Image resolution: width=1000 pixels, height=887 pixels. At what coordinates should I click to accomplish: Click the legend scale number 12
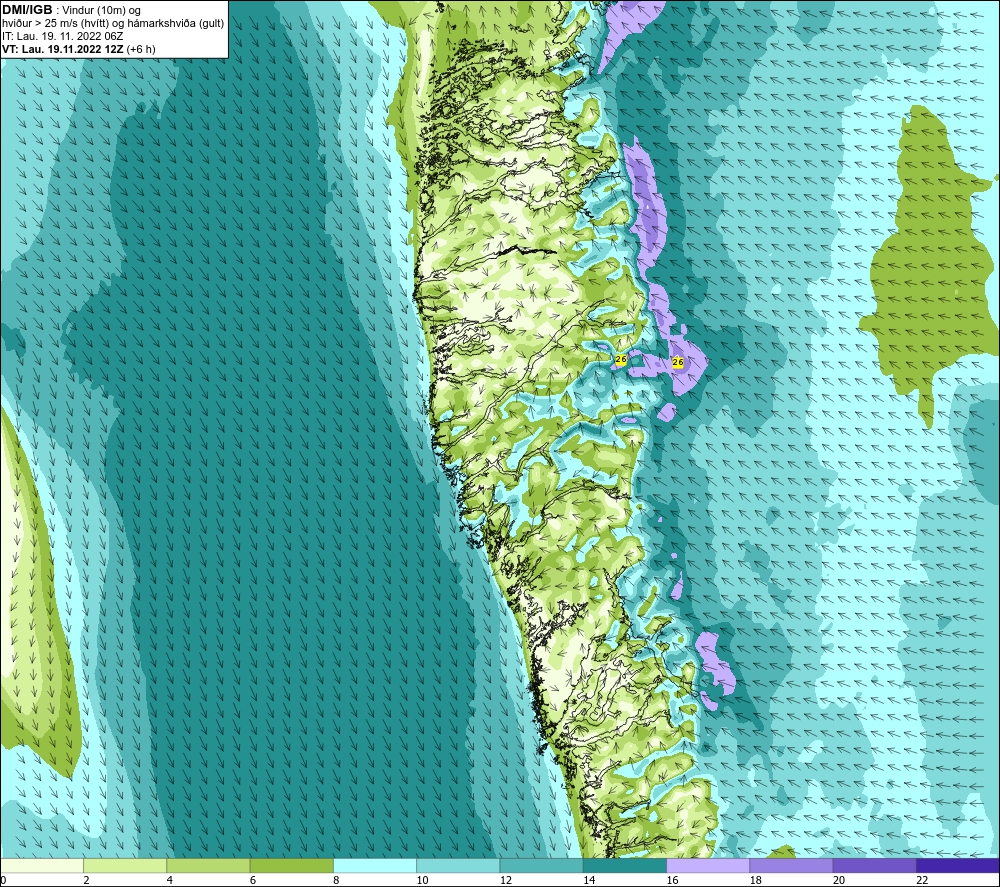tap(506, 880)
